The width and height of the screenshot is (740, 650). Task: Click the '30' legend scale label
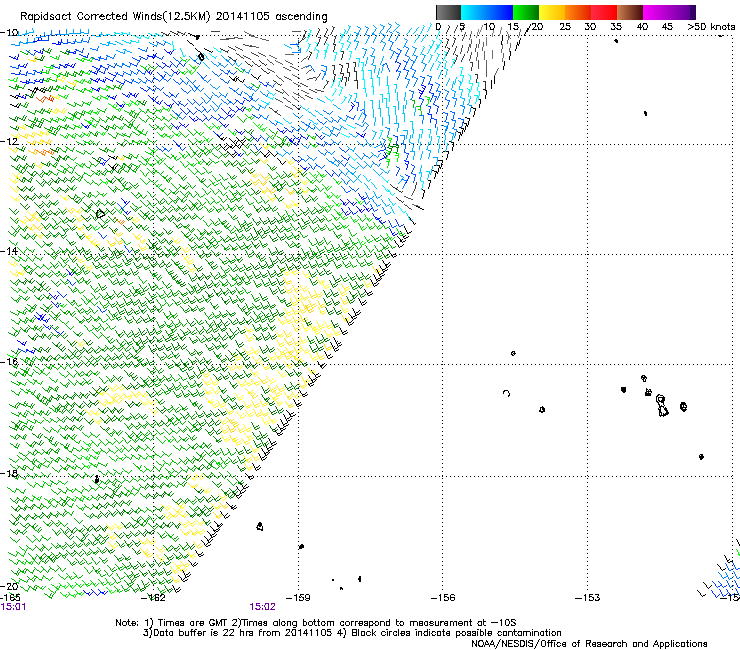pos(590,27)
